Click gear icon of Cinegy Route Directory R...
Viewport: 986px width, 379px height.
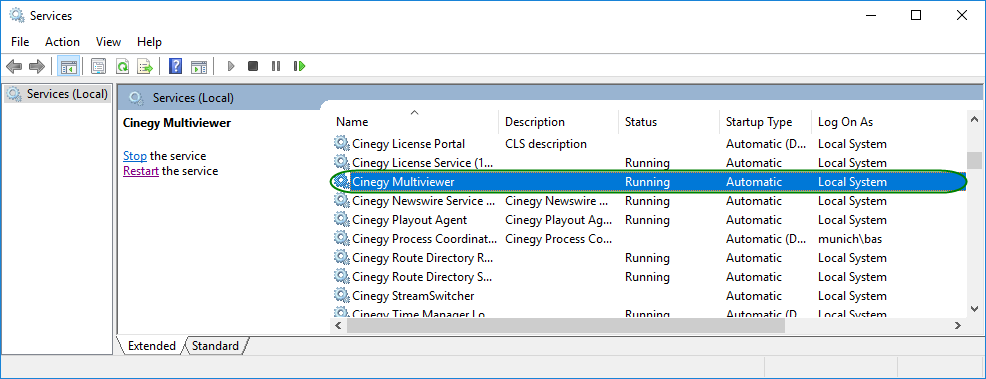pos(341,257)
